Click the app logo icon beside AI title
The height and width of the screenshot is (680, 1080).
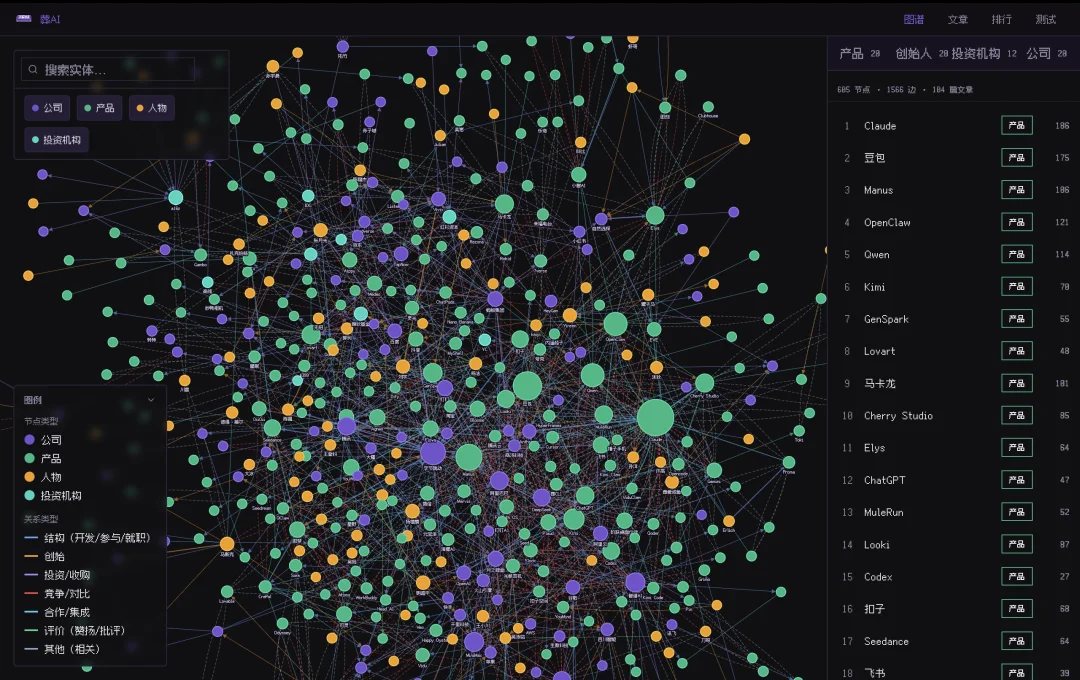pyautogui.click(x=23, y=19)
